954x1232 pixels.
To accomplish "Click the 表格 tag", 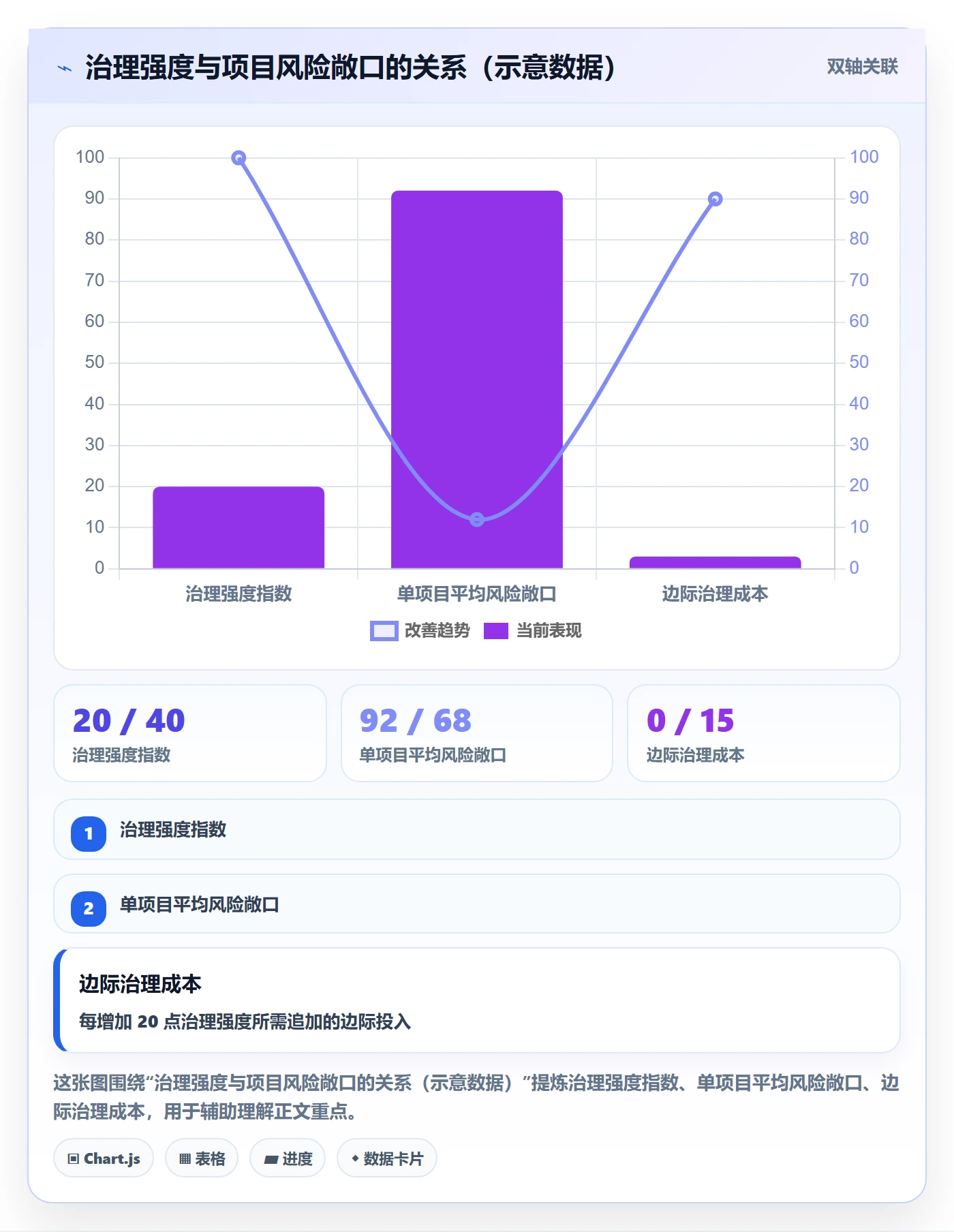I will click(x=202, y=1158).
